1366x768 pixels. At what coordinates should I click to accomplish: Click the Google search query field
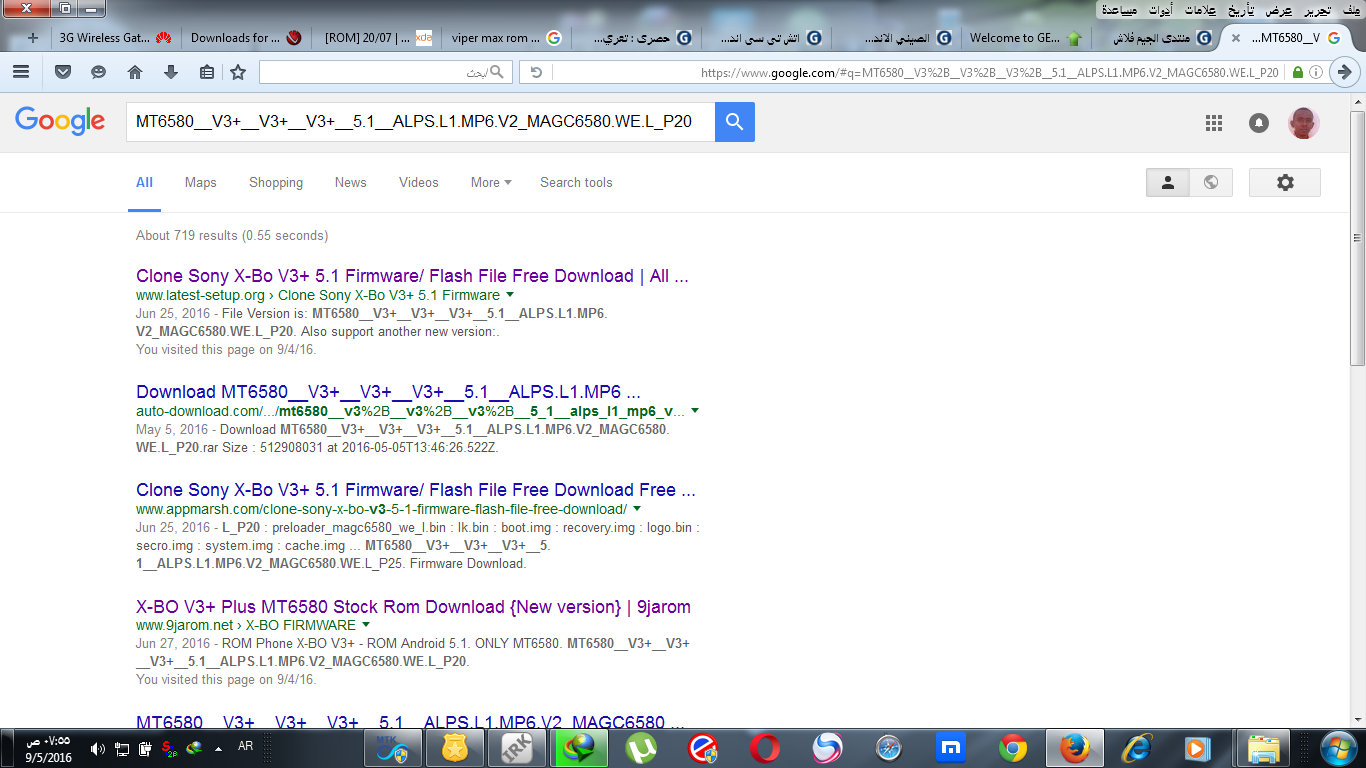[x=420, y=122]
